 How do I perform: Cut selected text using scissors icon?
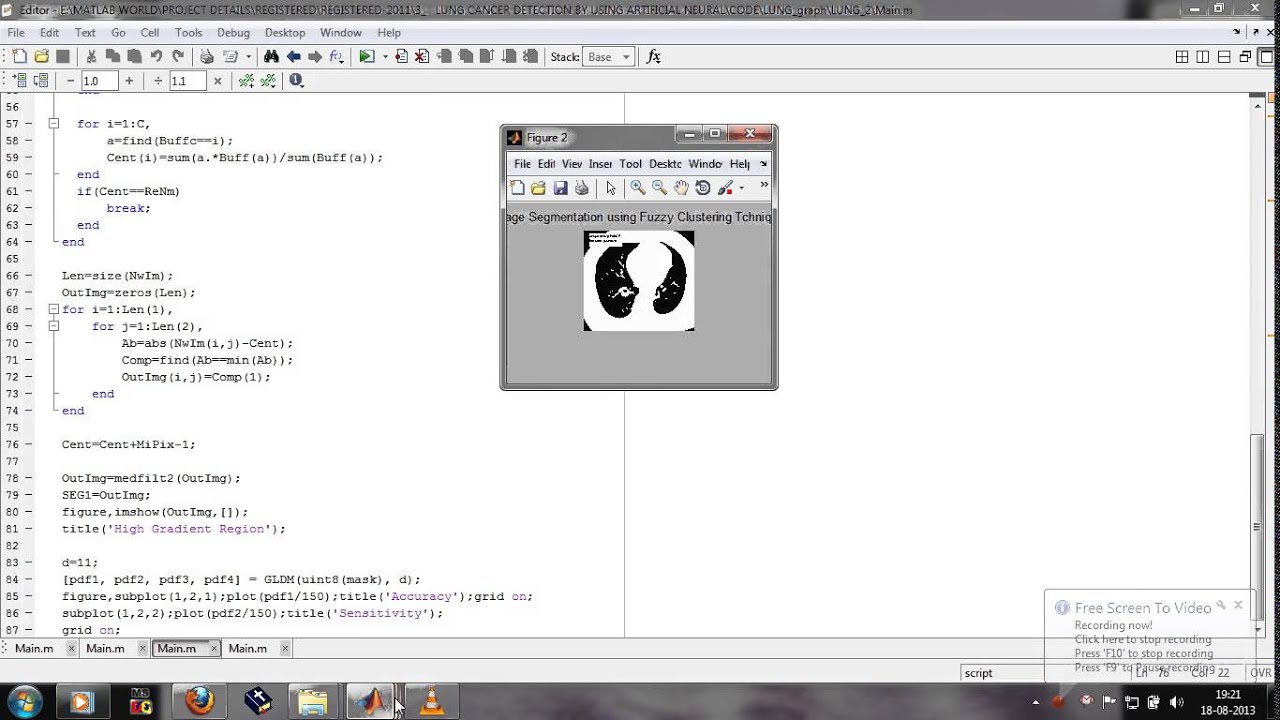pyautogui.click(x=91, y=57)
